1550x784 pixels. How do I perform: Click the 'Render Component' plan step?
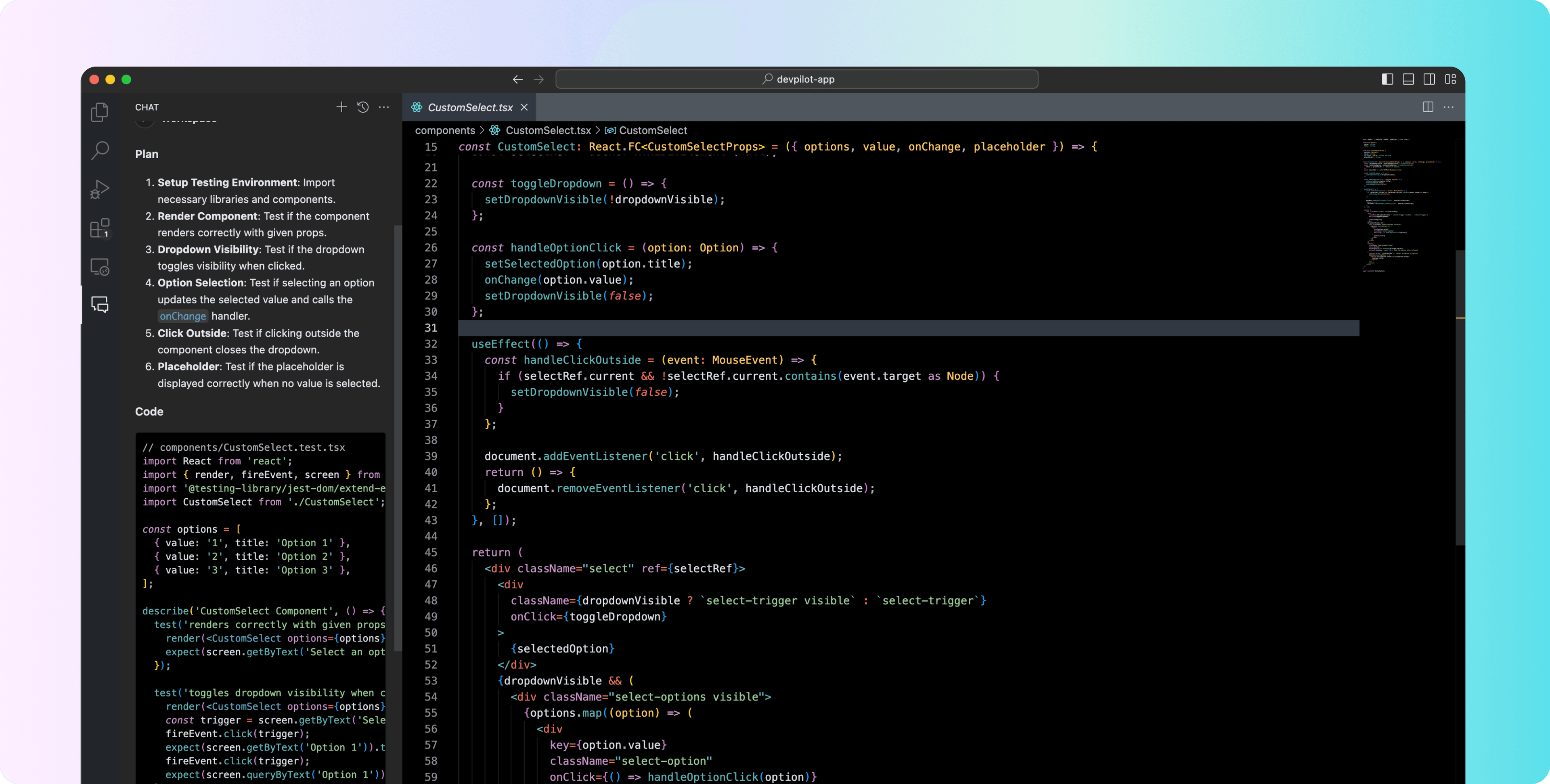pyautogui.click(x=207, y=216)
